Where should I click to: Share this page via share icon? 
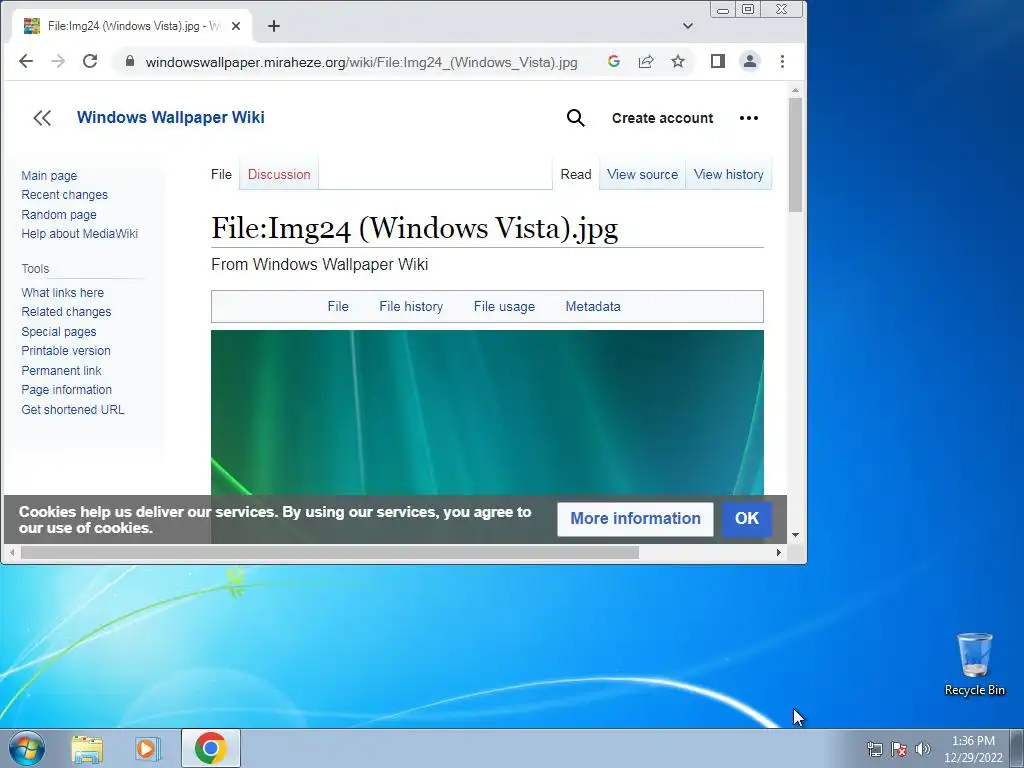(x=646, y=61)
